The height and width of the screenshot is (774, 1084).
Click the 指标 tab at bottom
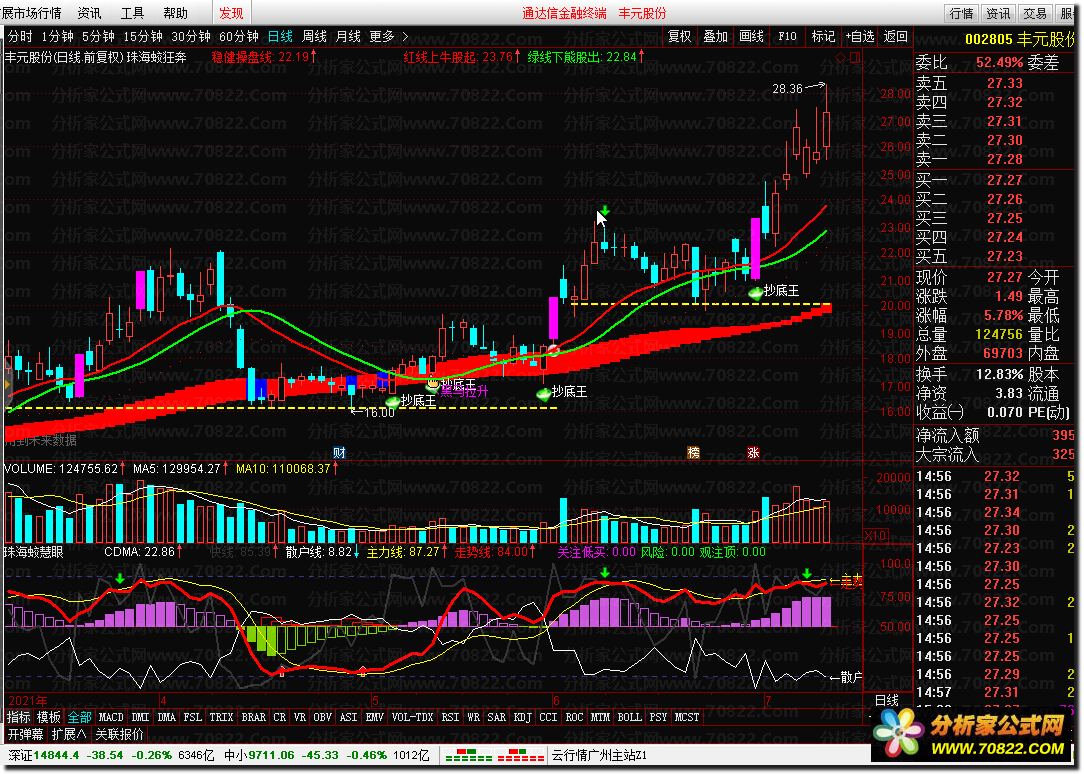coord(19,717)
